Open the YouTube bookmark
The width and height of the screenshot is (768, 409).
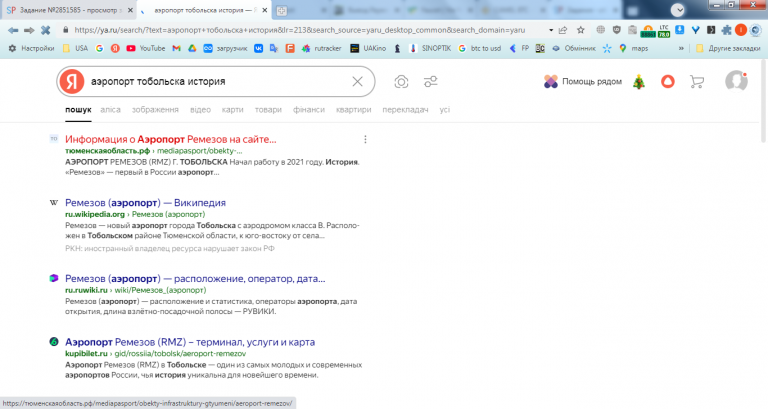pos(145,48)
